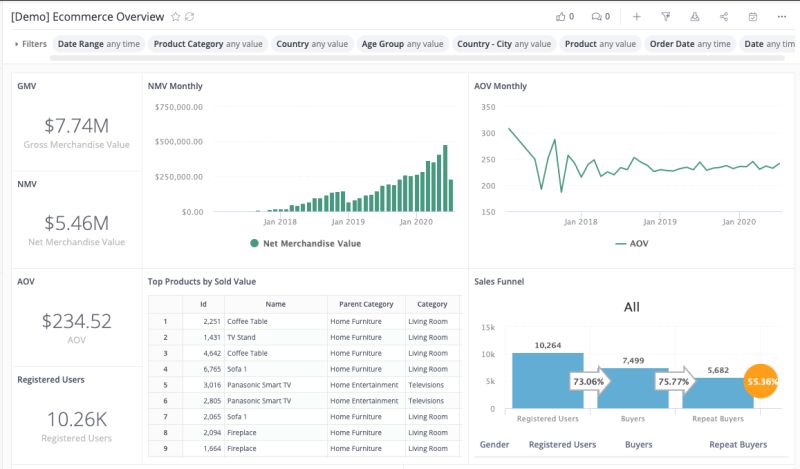Click the tallest bar in NMV Monthly chart
Viewport: 800px width, 469px height.
pyautogui.click(x=445, y=178)
